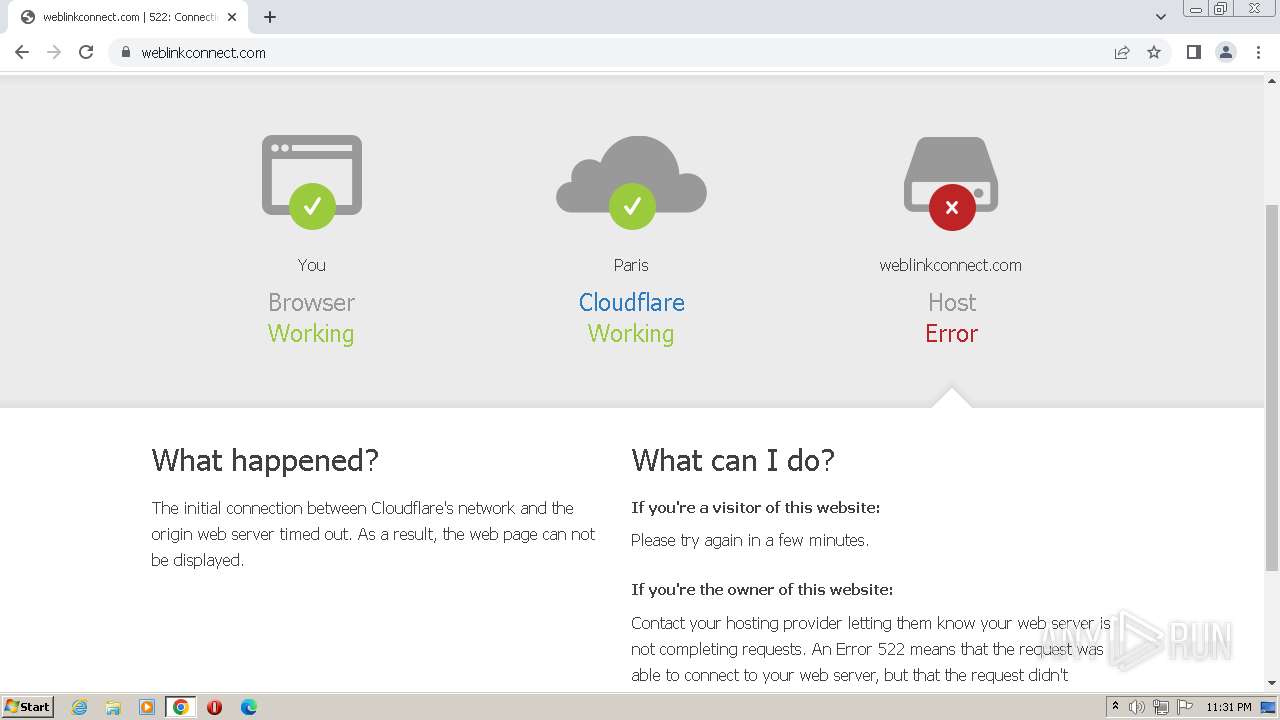This screenshot has height=720, width=1280.
Task: Open Microsoft Edge from taskbar
Action: click(249, 707)
